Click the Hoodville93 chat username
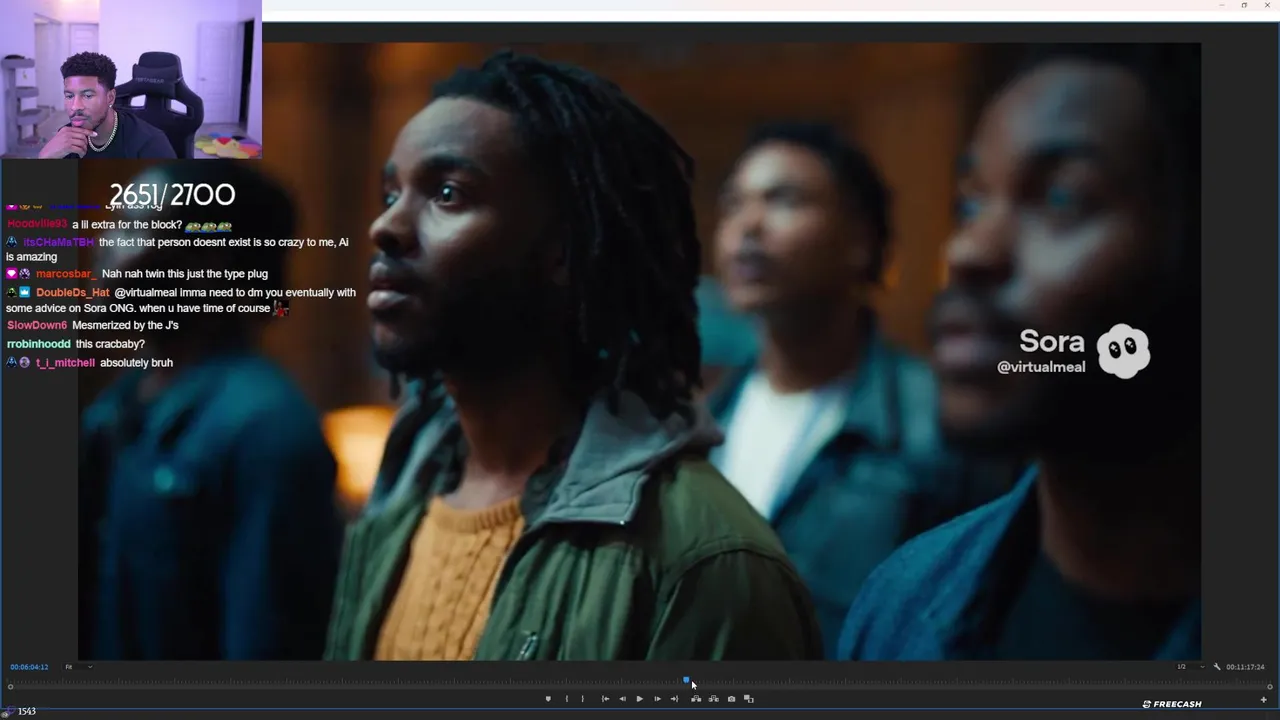Viewport: 1280px width, 720px height. [37, 225]
